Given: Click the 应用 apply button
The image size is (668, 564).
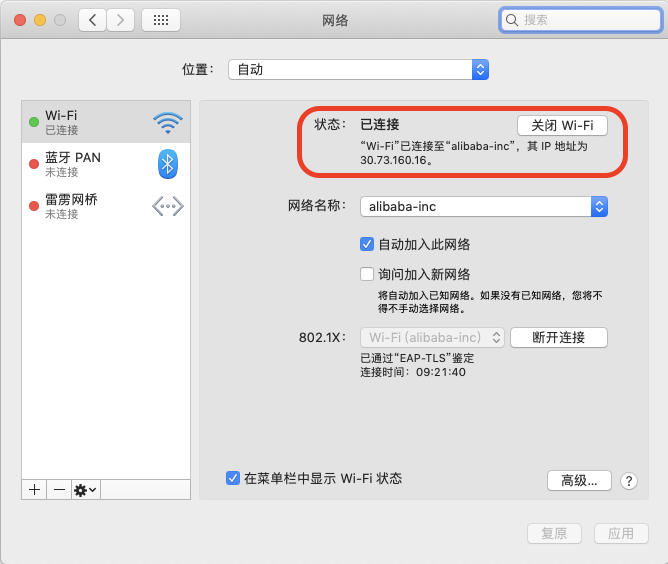Looking at the screenshot, I should point(621,533).
